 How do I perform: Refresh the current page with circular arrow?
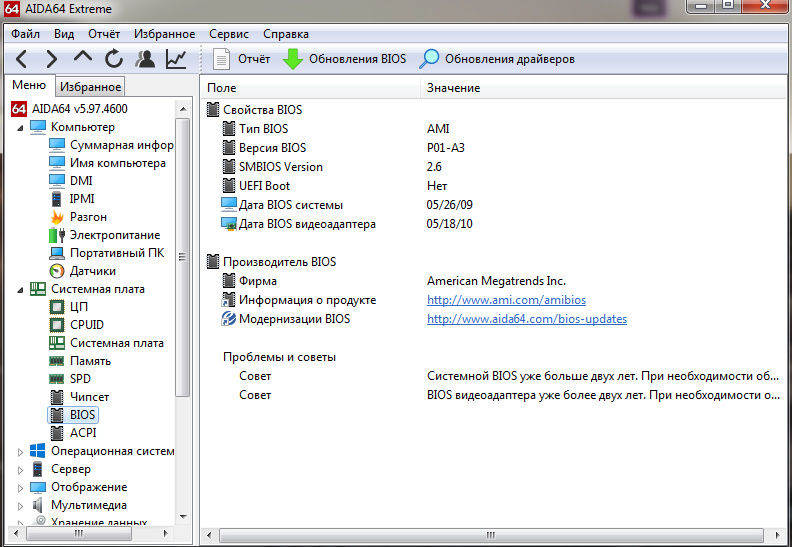click(x=114, y=59)
